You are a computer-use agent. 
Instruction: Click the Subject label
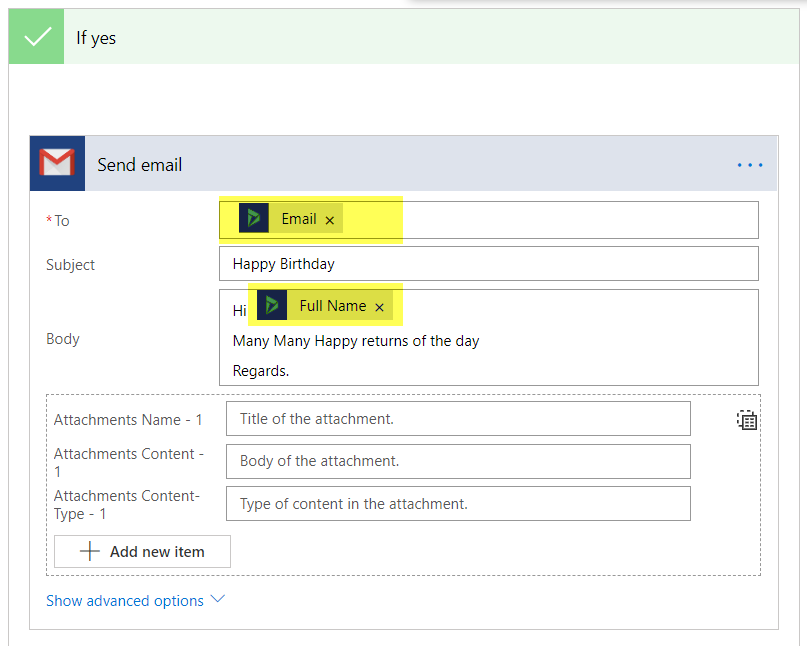(71, 265)
